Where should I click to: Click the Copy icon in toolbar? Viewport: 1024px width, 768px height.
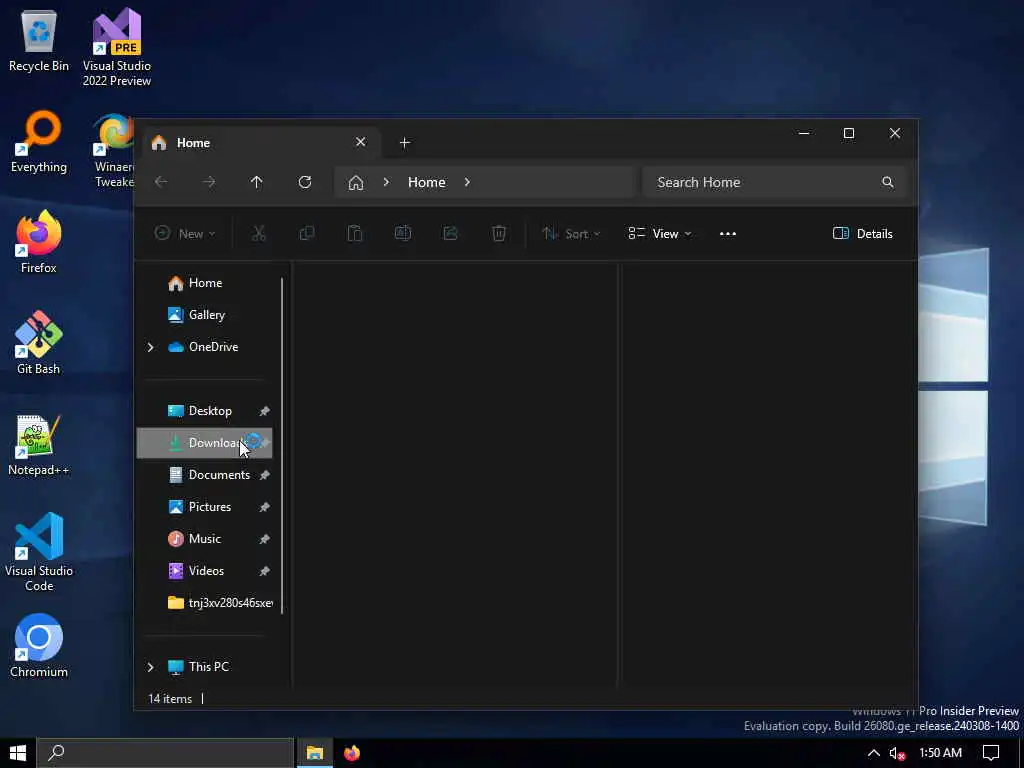307,233
